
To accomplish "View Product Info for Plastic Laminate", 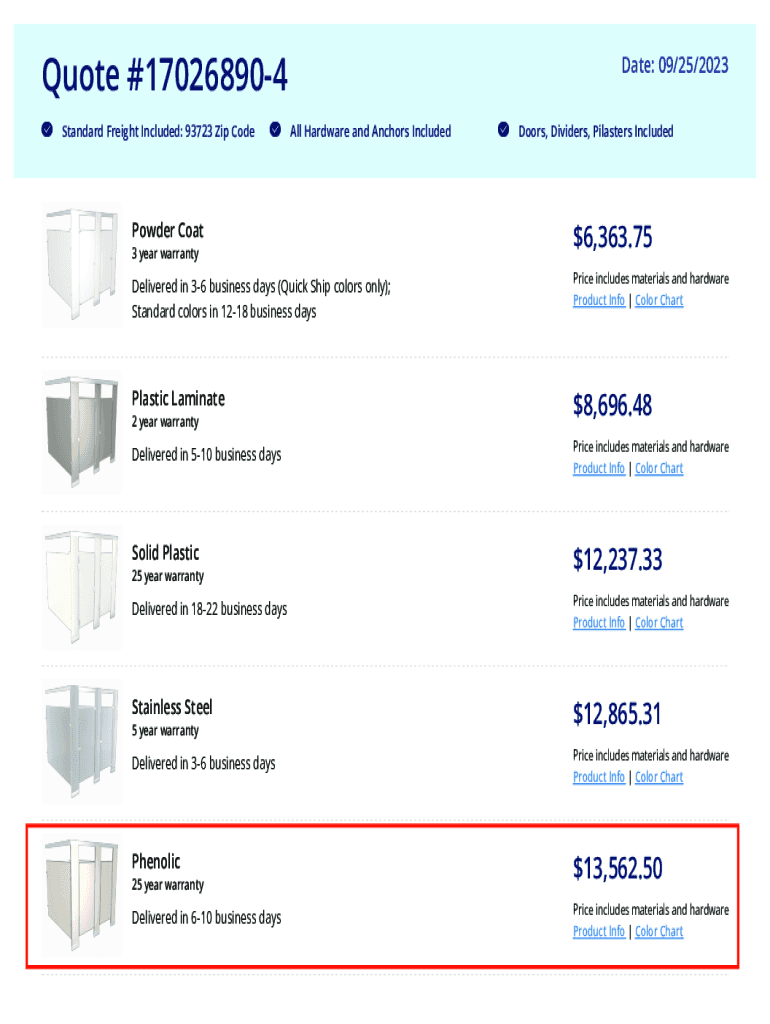I will pos(599,468).
